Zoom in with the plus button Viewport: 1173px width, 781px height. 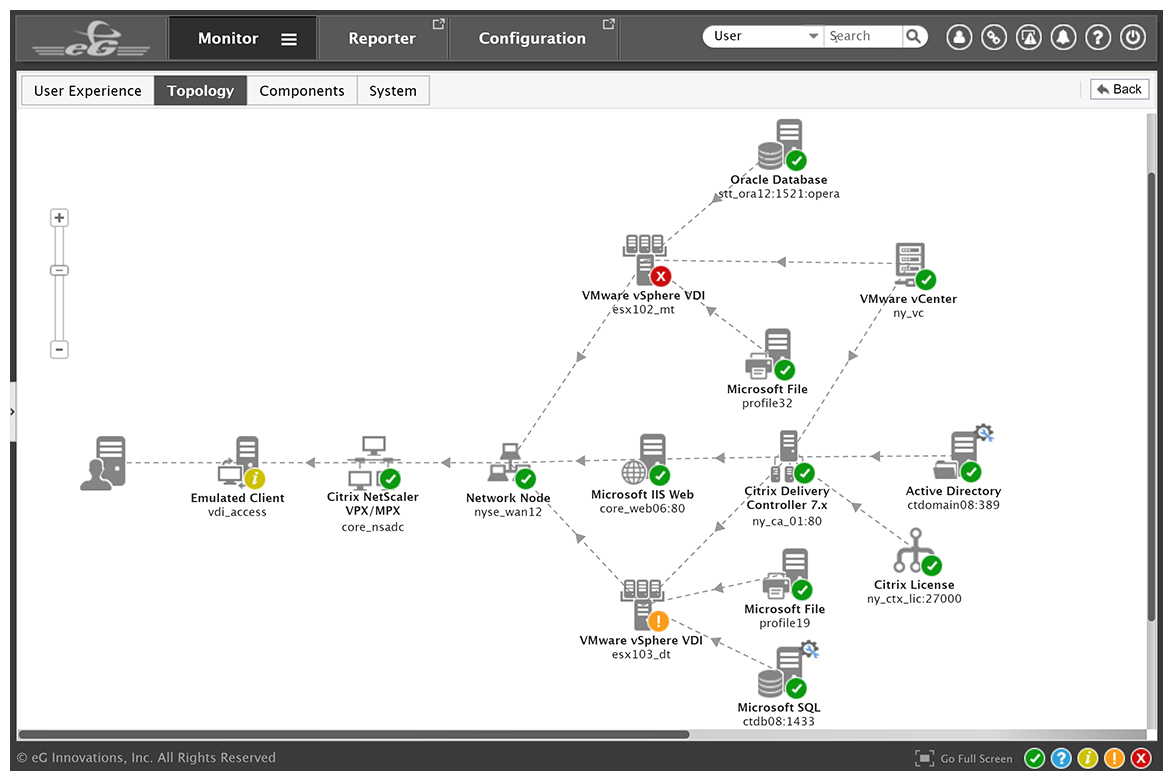pyautogui.click(x=59, y=218)
